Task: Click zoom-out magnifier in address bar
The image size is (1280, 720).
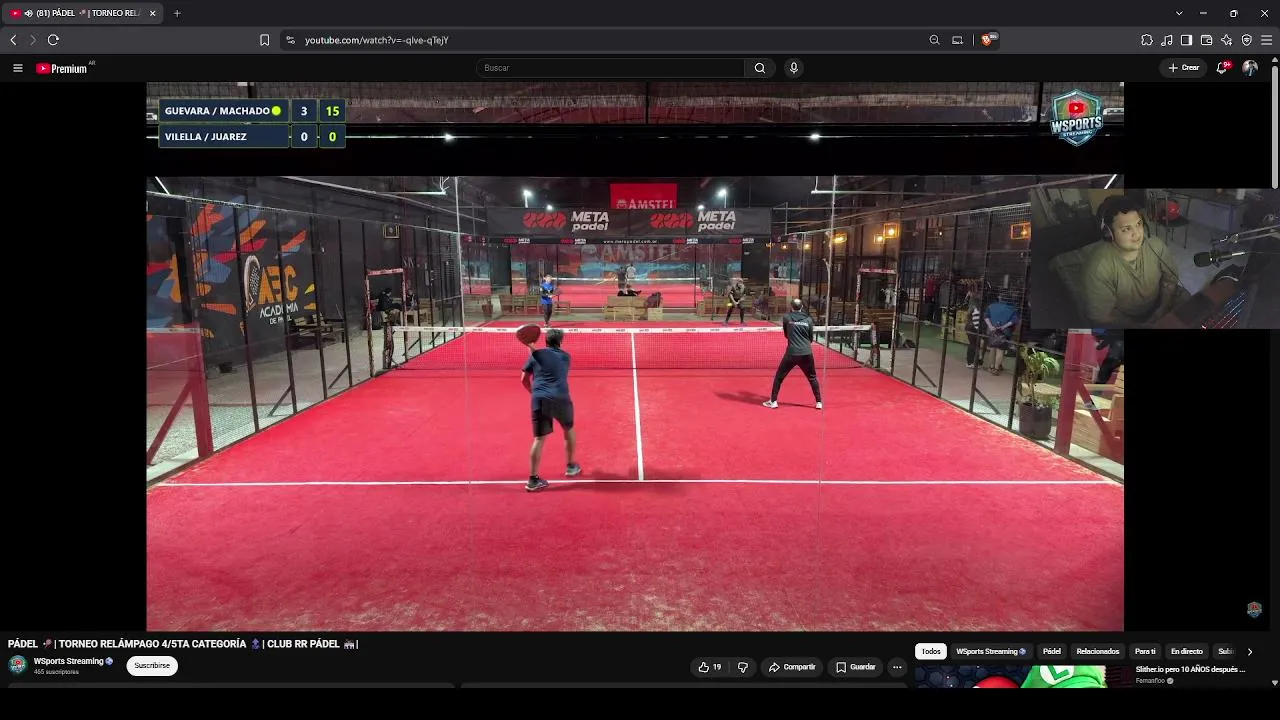Action: point(934,40)
